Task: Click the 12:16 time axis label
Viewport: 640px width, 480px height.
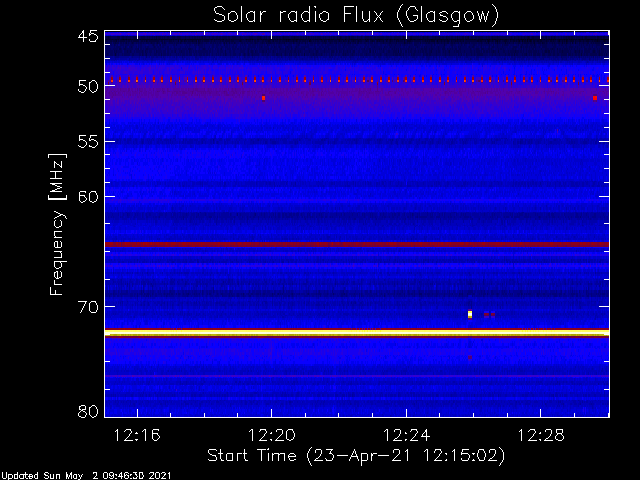Action: point(137,435)
